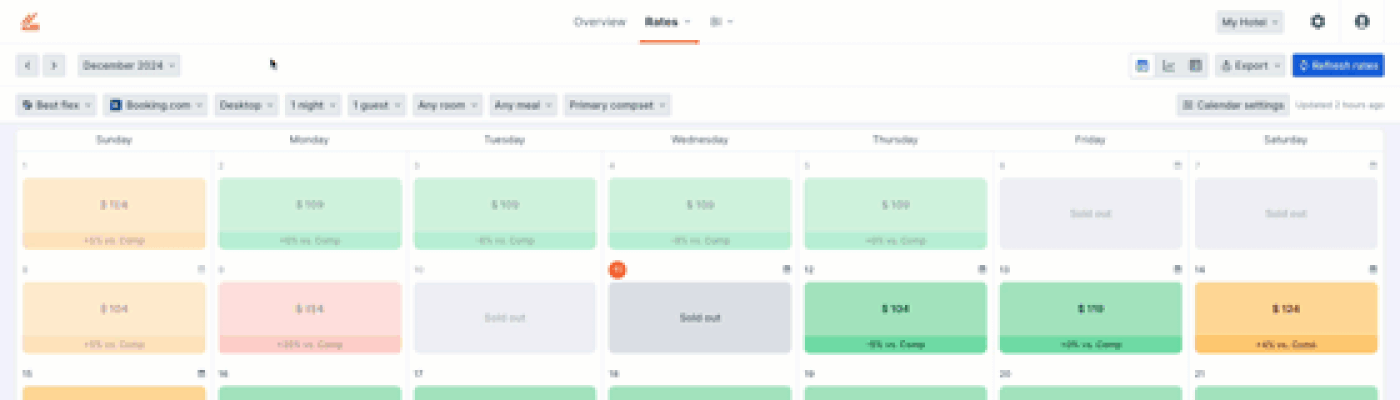Go to previous month arrow
This screenshot has height=400, width=1400.
[28, 66]
